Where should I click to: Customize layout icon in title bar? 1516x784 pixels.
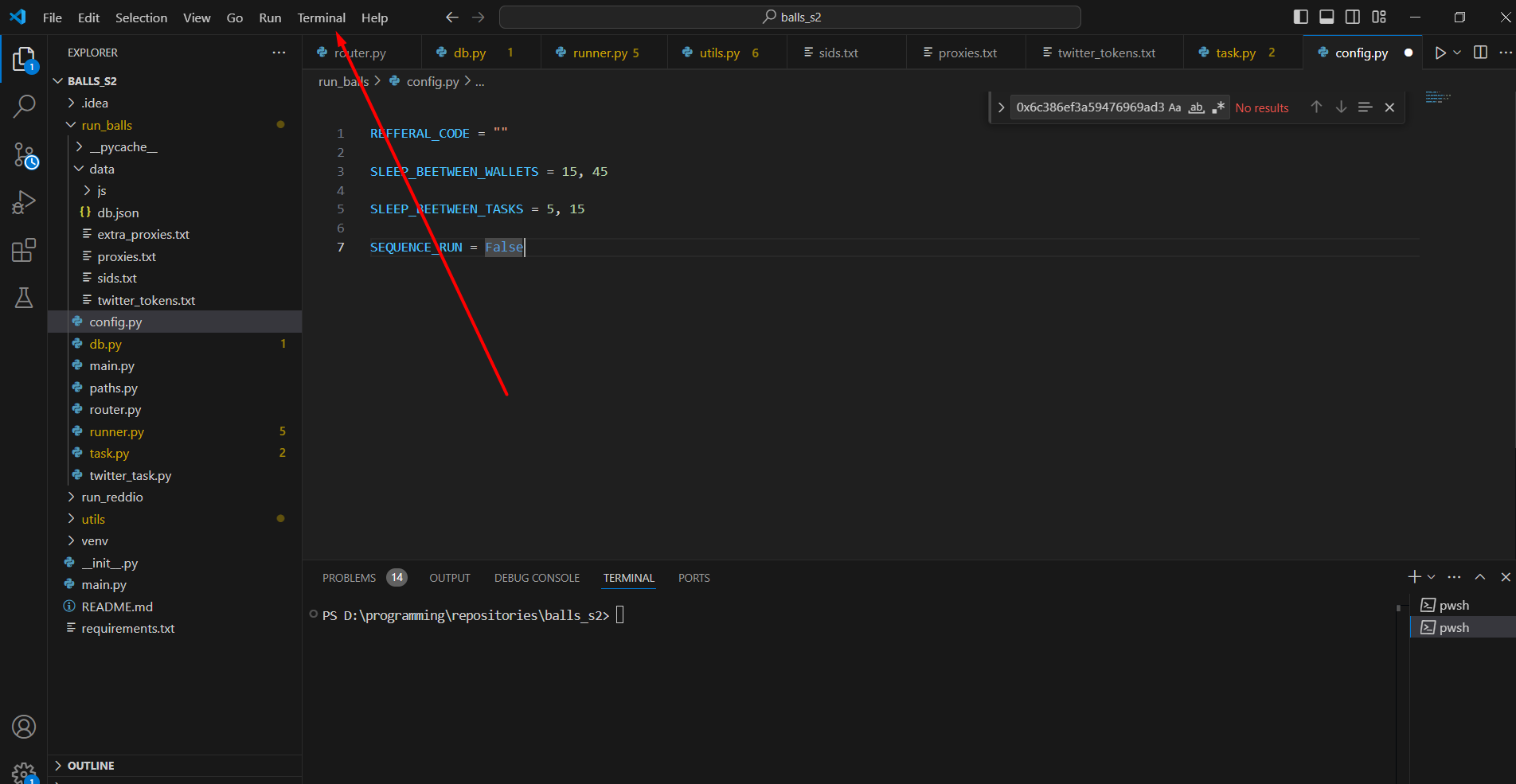(x=1379, y=17)
